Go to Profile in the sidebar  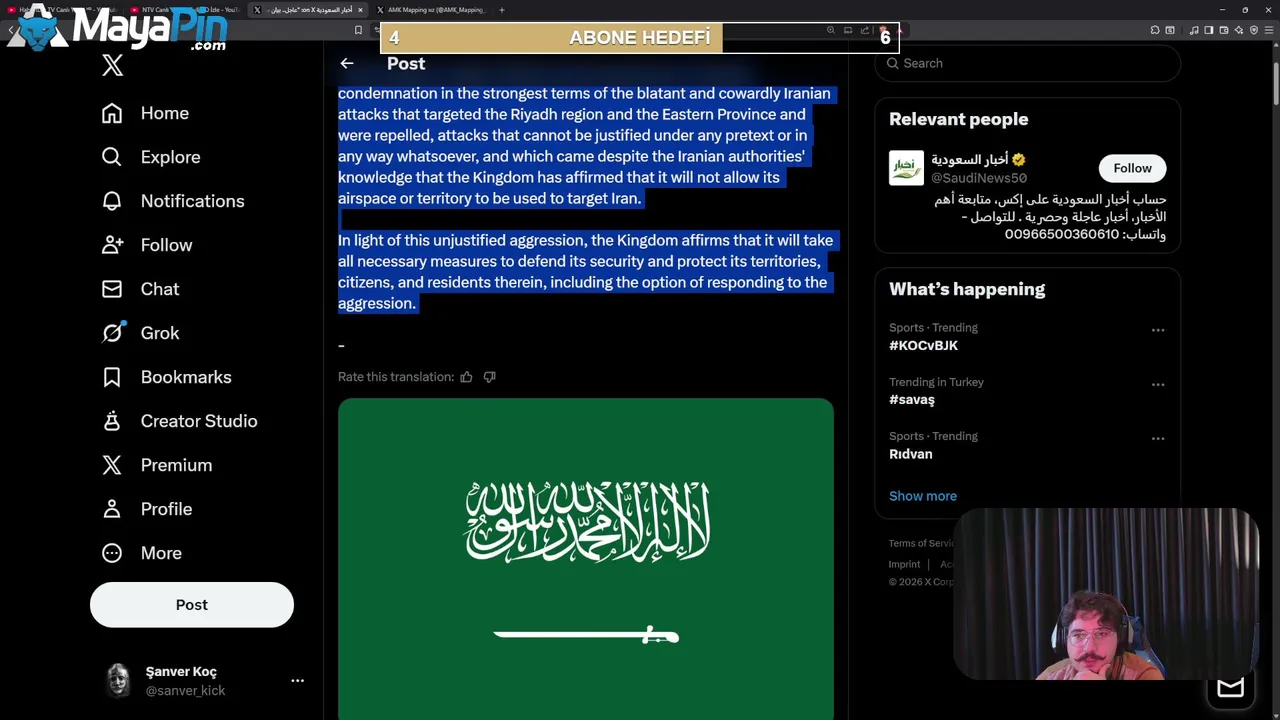click(147, 509)
